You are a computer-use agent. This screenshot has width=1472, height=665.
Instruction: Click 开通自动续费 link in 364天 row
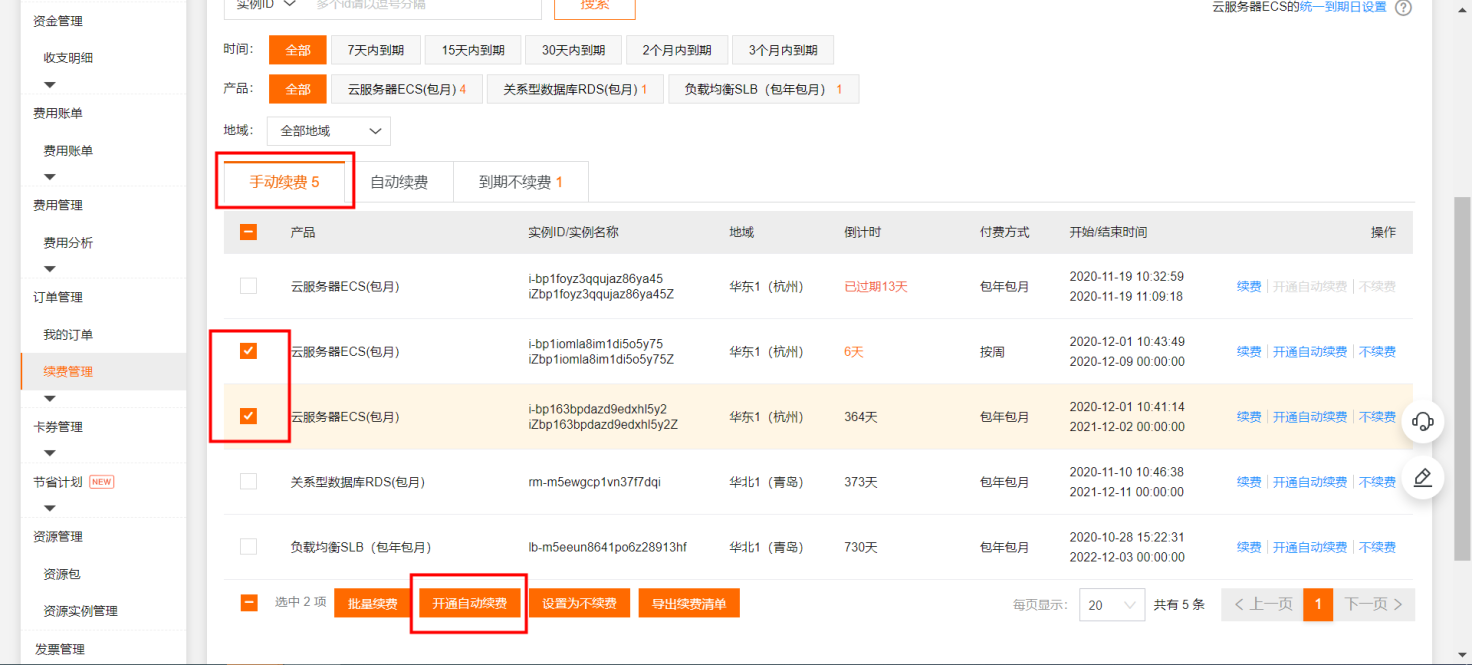click(1310, 416)
